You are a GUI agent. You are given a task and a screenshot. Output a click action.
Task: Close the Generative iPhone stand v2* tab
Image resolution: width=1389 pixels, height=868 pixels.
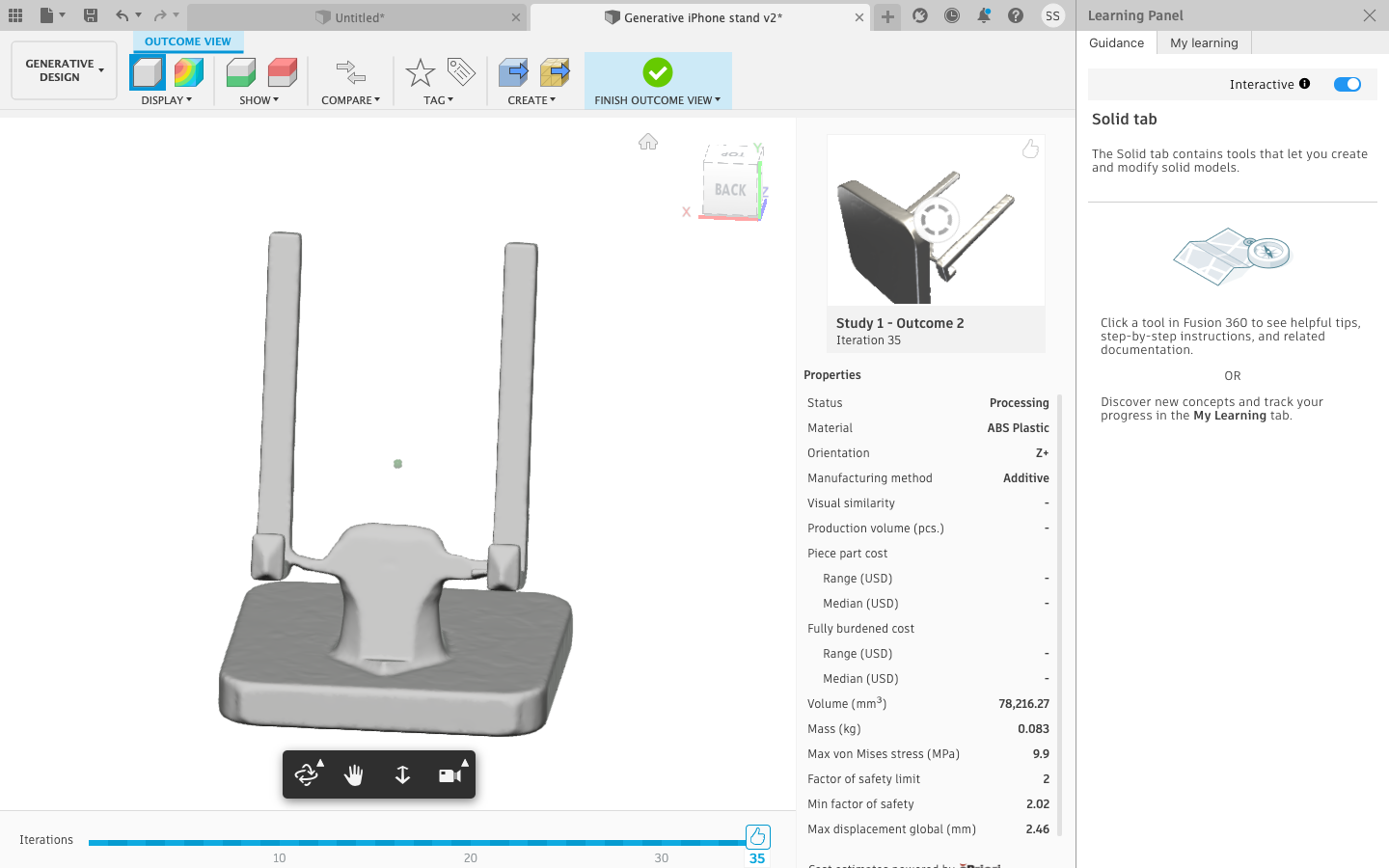pos(859,17)
